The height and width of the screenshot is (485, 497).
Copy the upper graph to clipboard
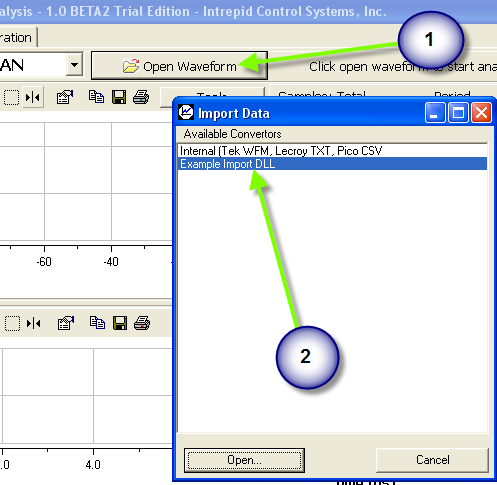click(96, 97)
